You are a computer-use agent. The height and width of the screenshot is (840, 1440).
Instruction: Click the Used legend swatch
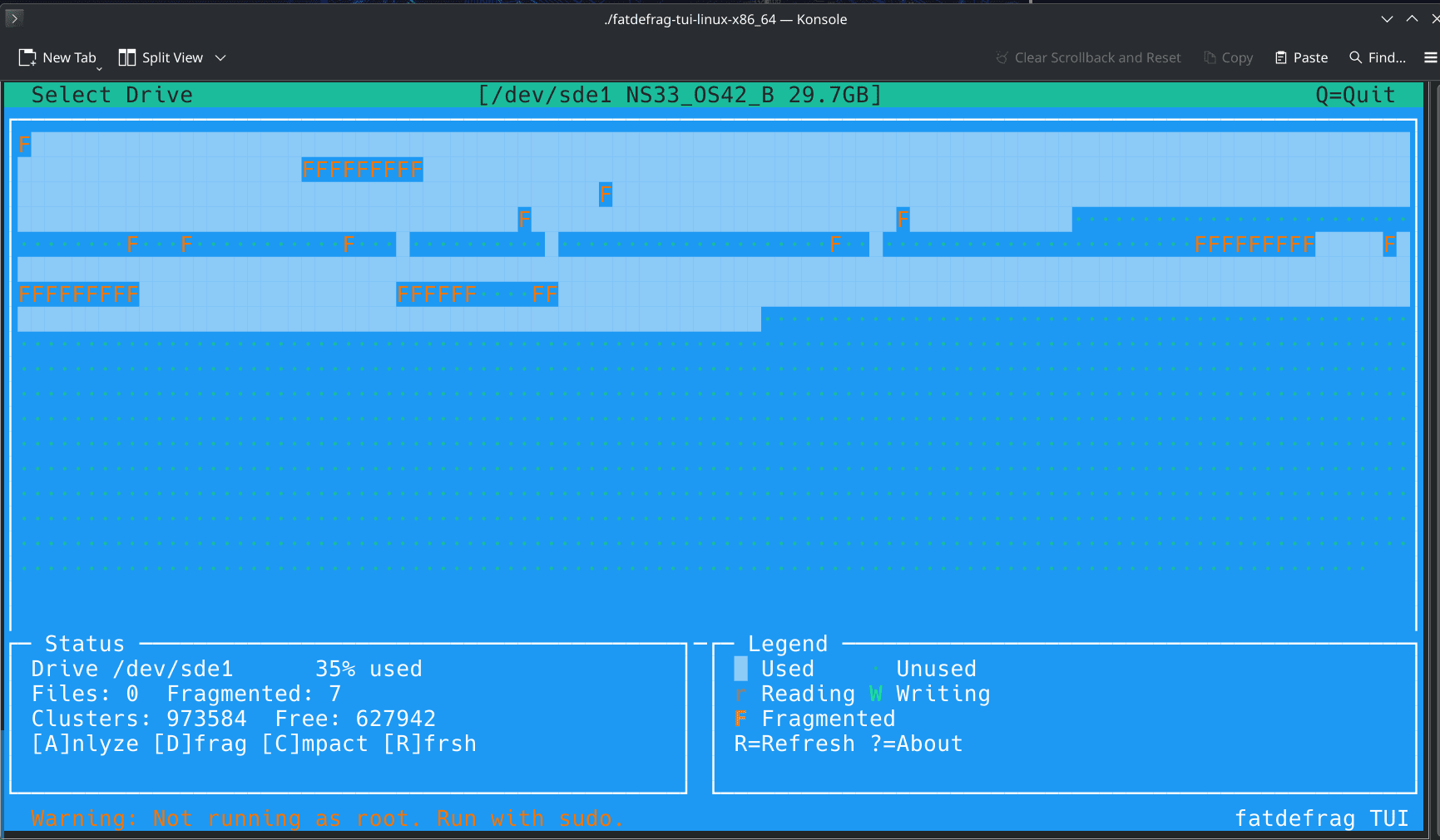tap(740, 669)
